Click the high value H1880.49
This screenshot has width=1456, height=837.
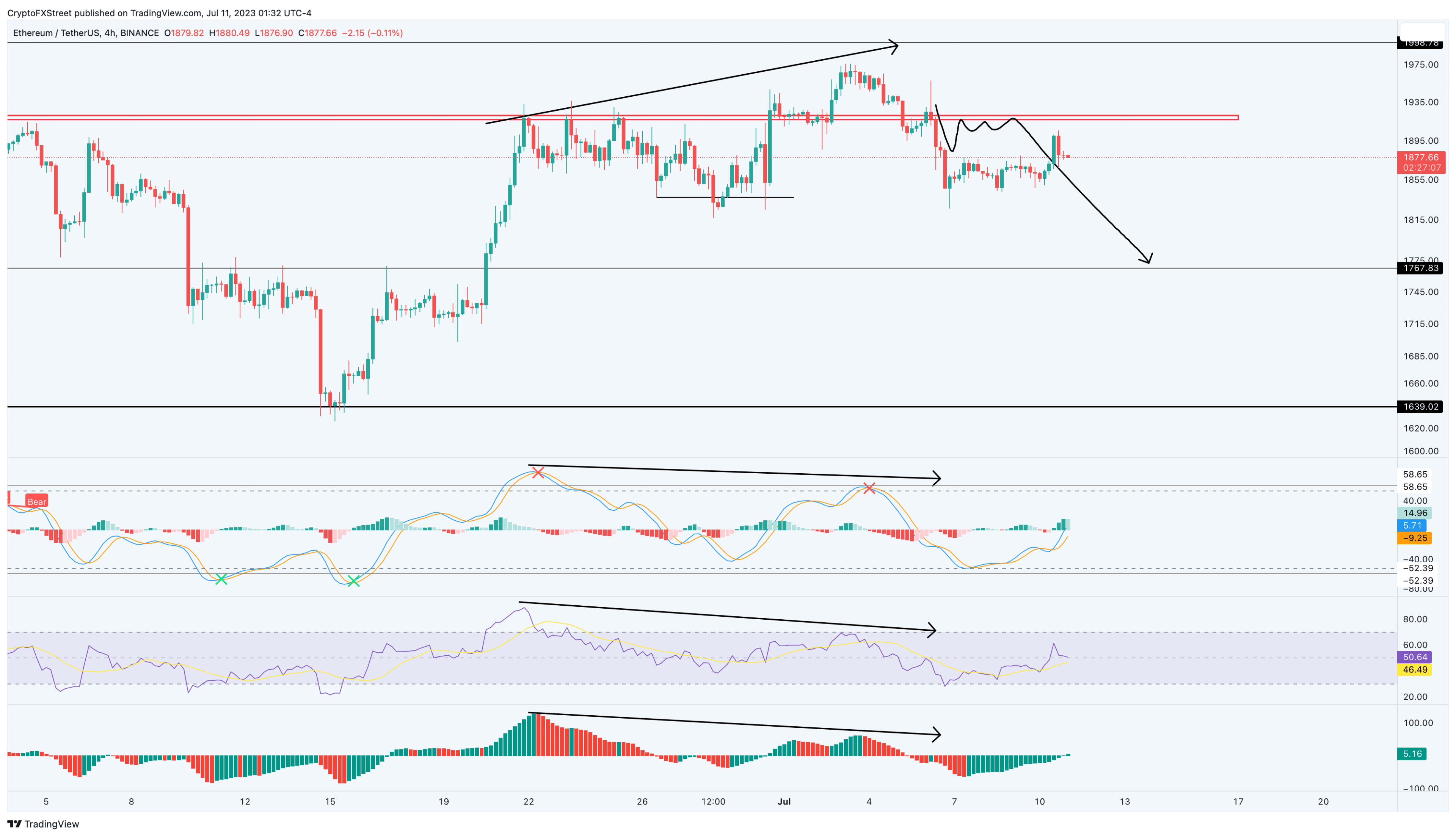click(229, 33)
